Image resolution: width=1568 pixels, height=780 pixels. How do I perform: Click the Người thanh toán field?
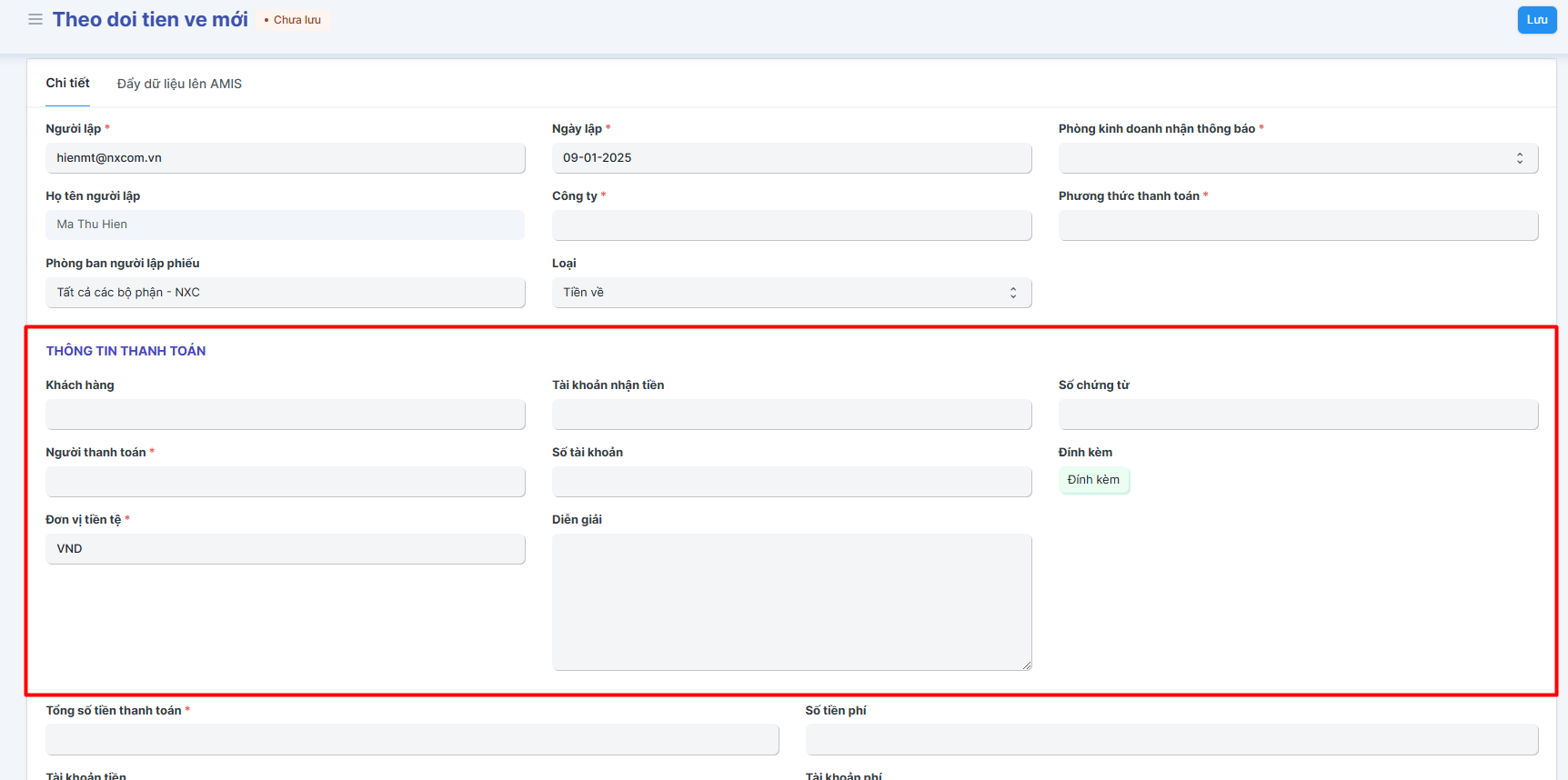pyautogui.click(x=285, y=482)
